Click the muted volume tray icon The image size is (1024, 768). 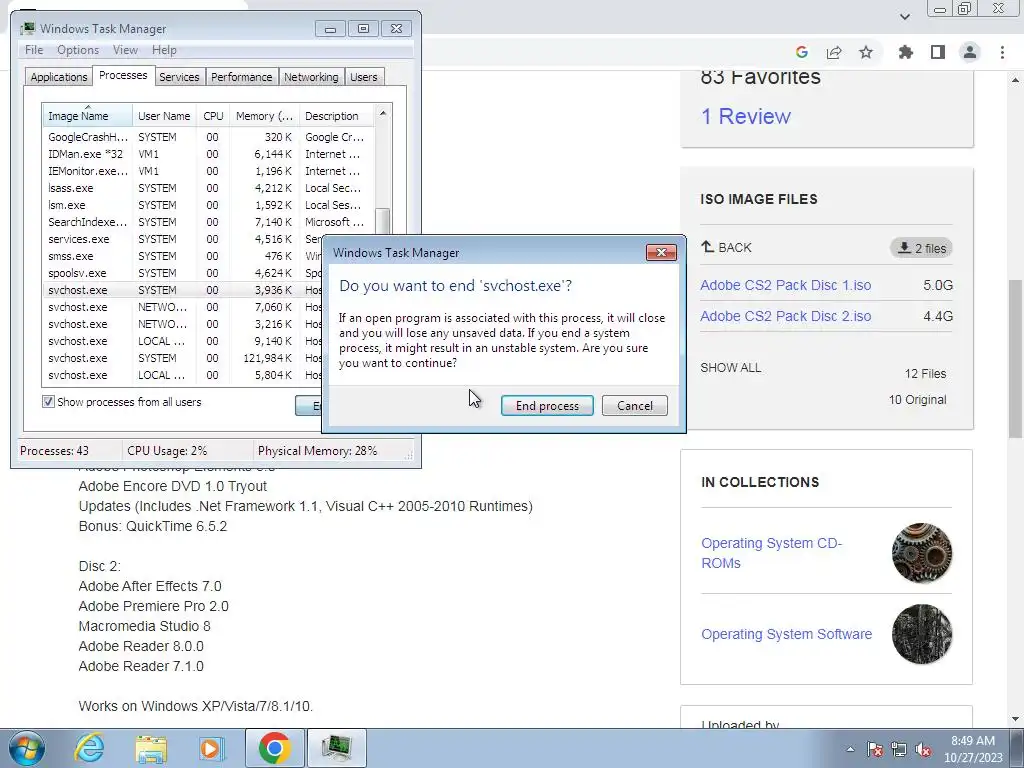923,749
